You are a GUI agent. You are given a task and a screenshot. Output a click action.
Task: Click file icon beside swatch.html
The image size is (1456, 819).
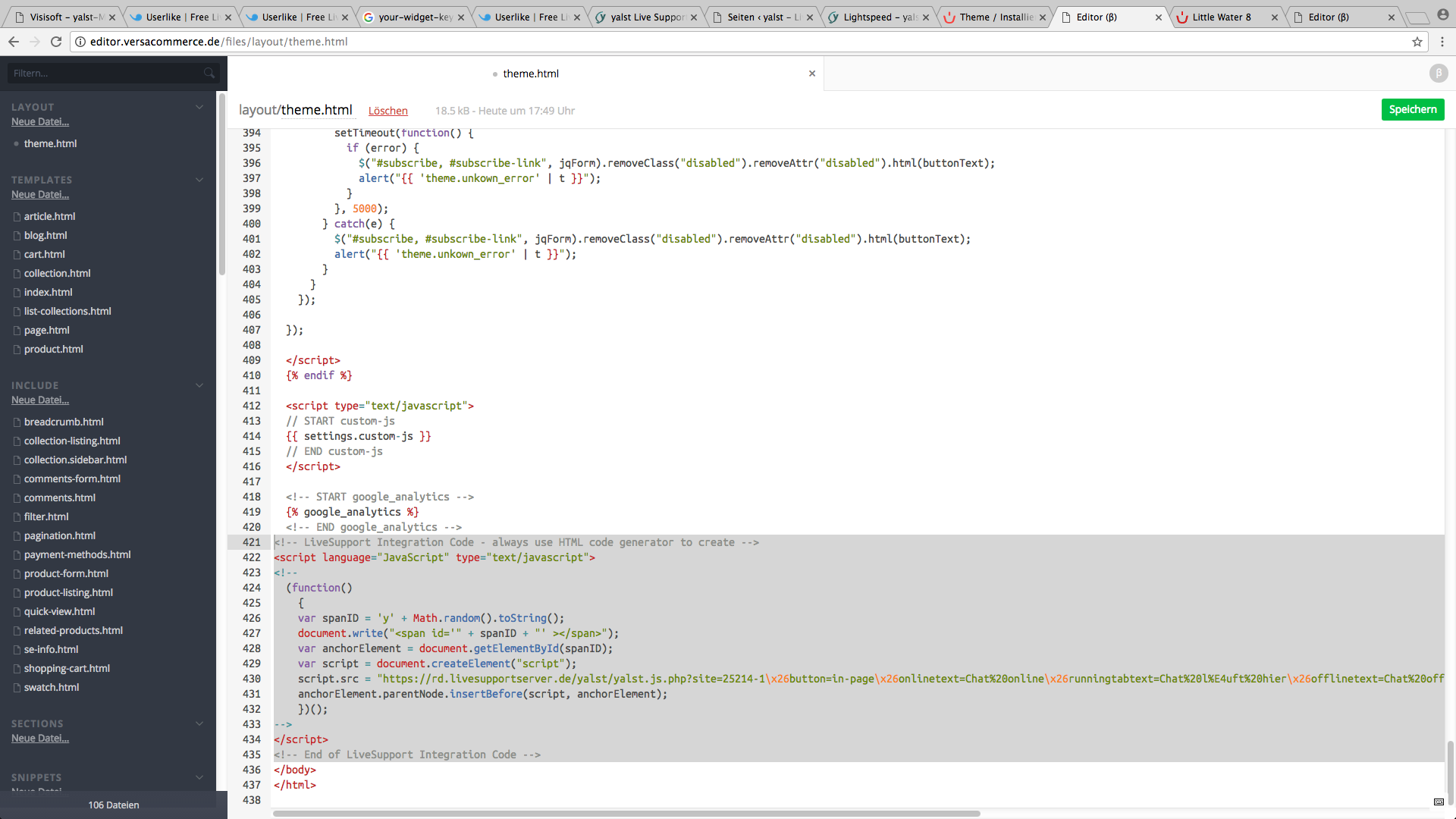[17, 688]
